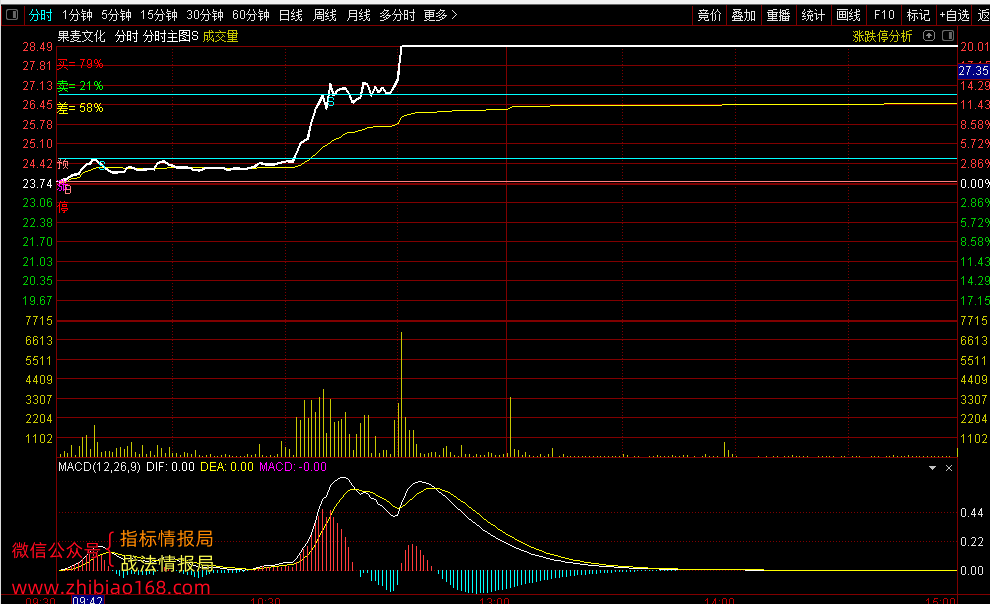Switch to the 60分钟 chart period
This screenshot has width=990, height=604.
click(251, 15)
